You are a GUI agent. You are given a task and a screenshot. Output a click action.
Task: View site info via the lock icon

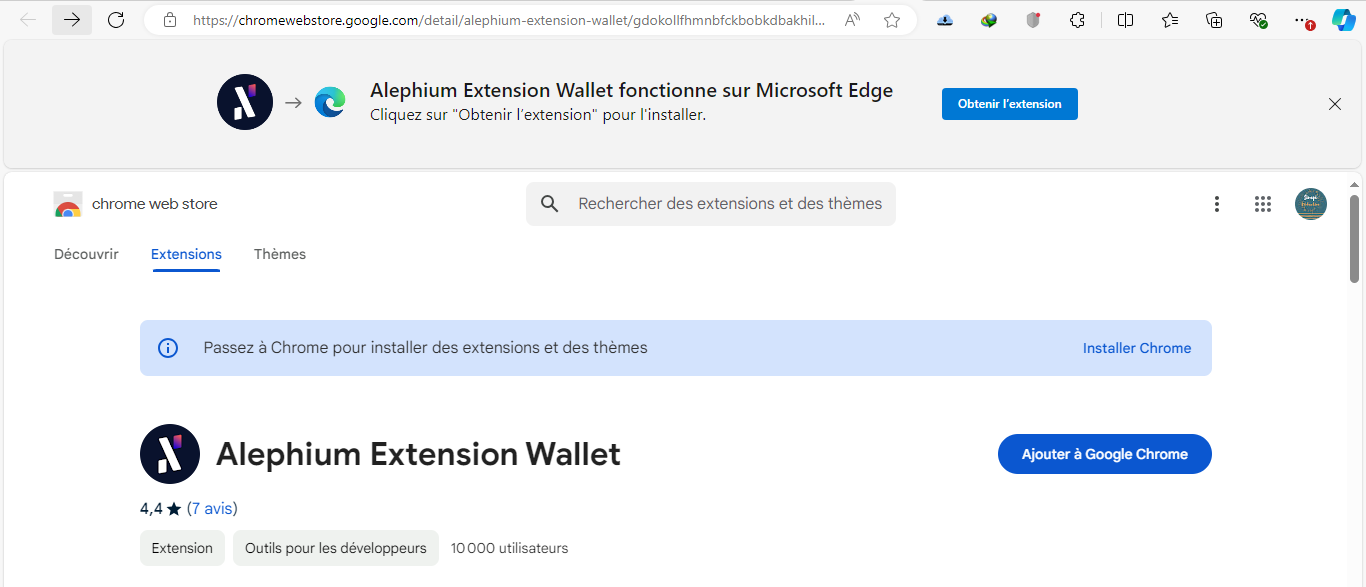[x=170, y=20]
